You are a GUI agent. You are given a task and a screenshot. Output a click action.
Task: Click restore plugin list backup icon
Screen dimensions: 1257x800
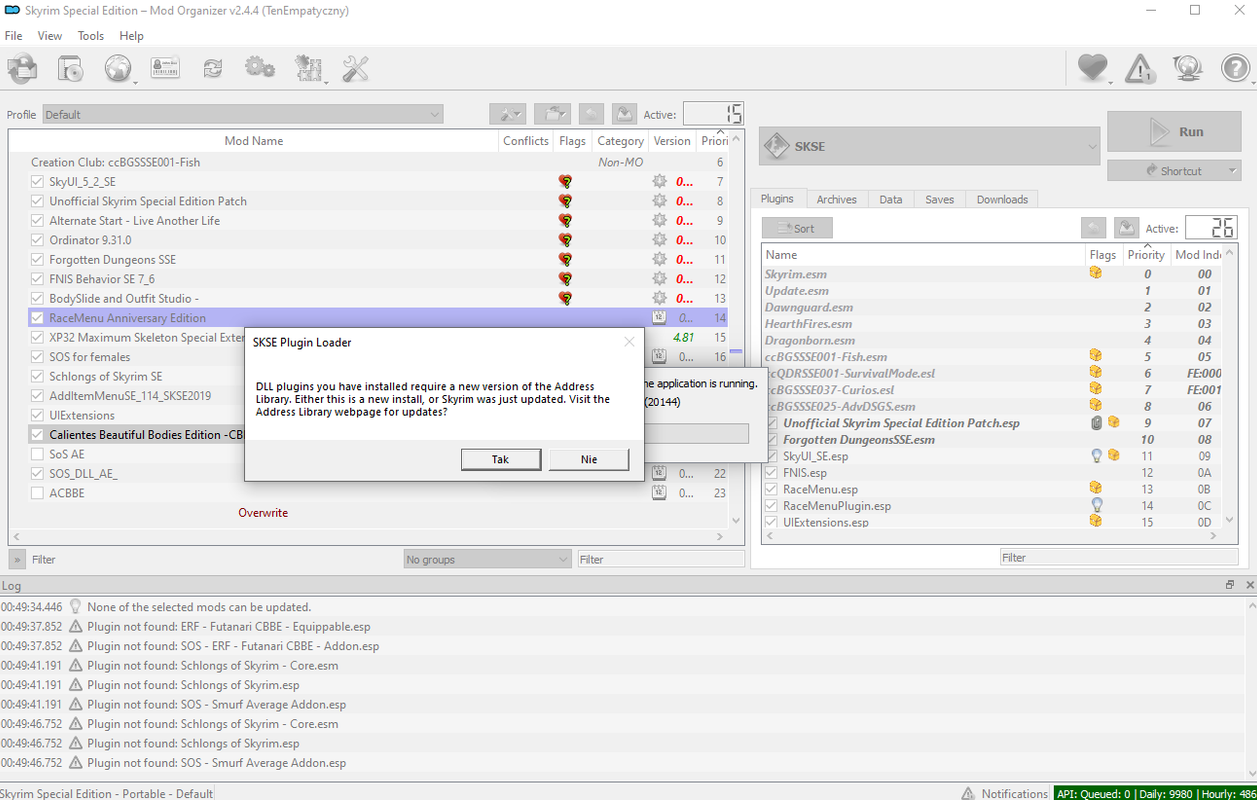(x=1093, y=228)
